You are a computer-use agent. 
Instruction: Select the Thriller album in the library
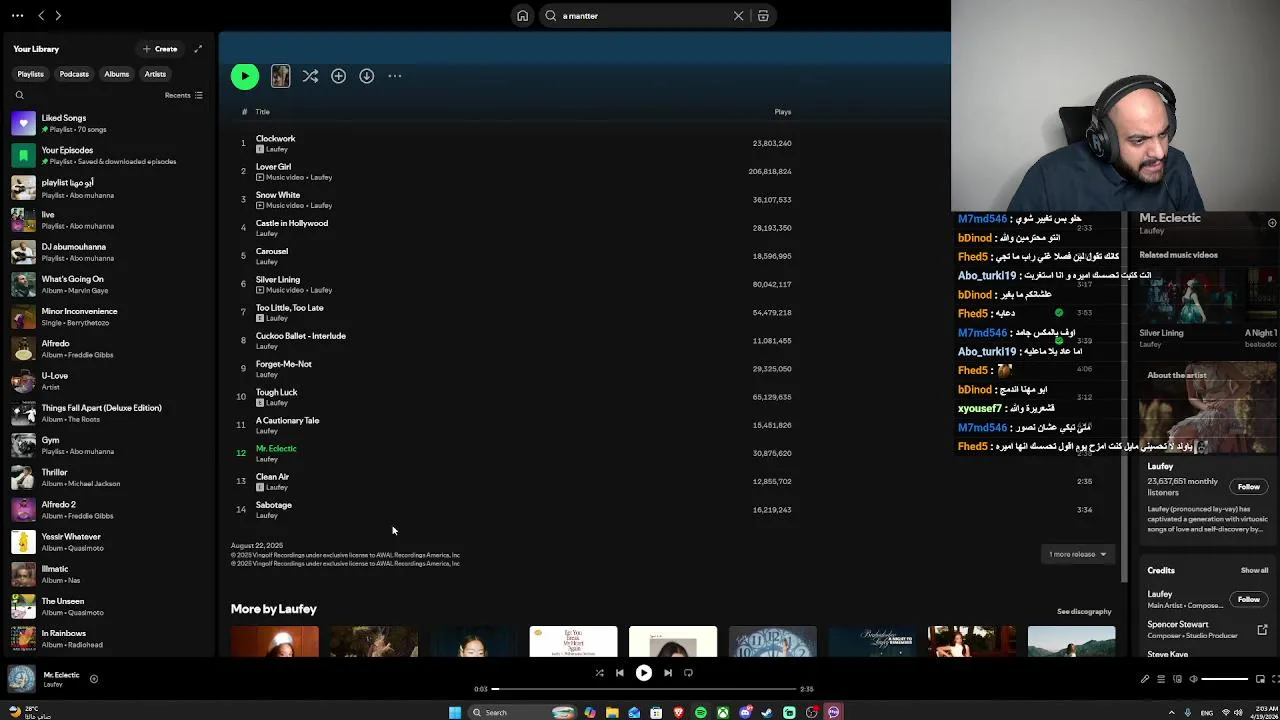108,477
